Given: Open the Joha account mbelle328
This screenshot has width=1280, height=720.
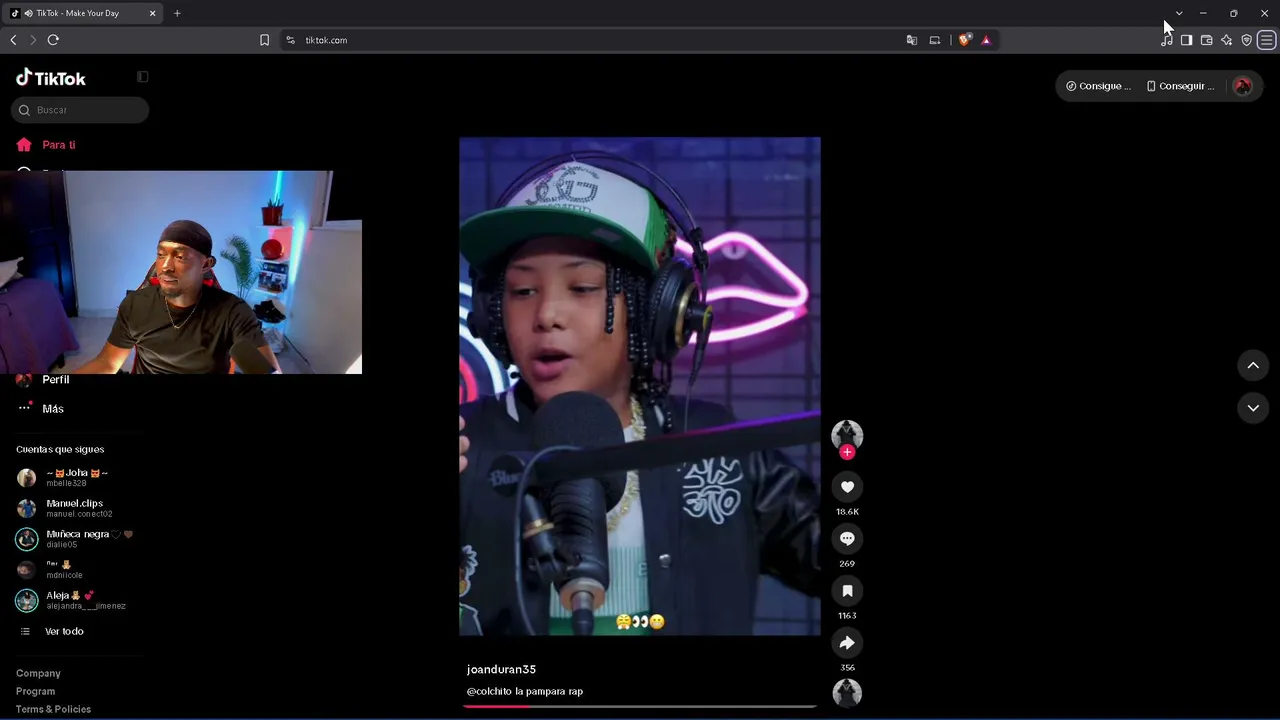Looking at the screenshot, I should tap(76, 478).
